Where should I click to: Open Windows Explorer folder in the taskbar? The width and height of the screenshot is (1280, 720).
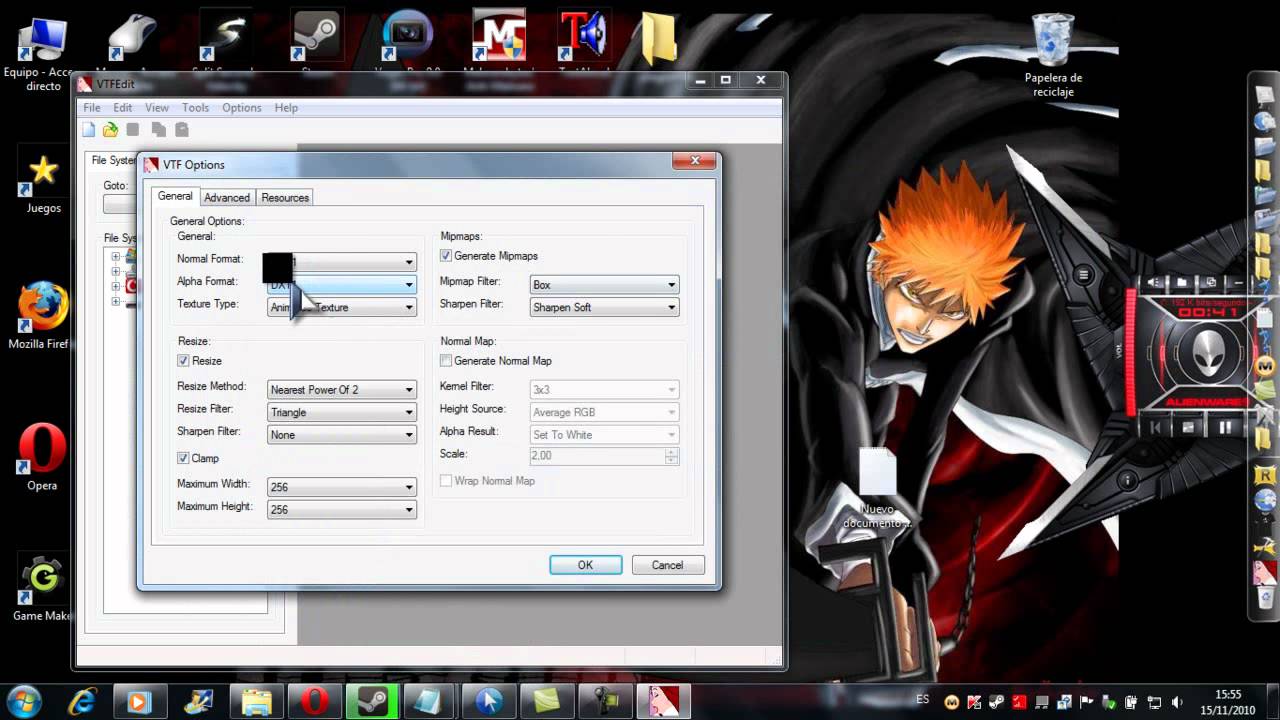pos(256,701)
